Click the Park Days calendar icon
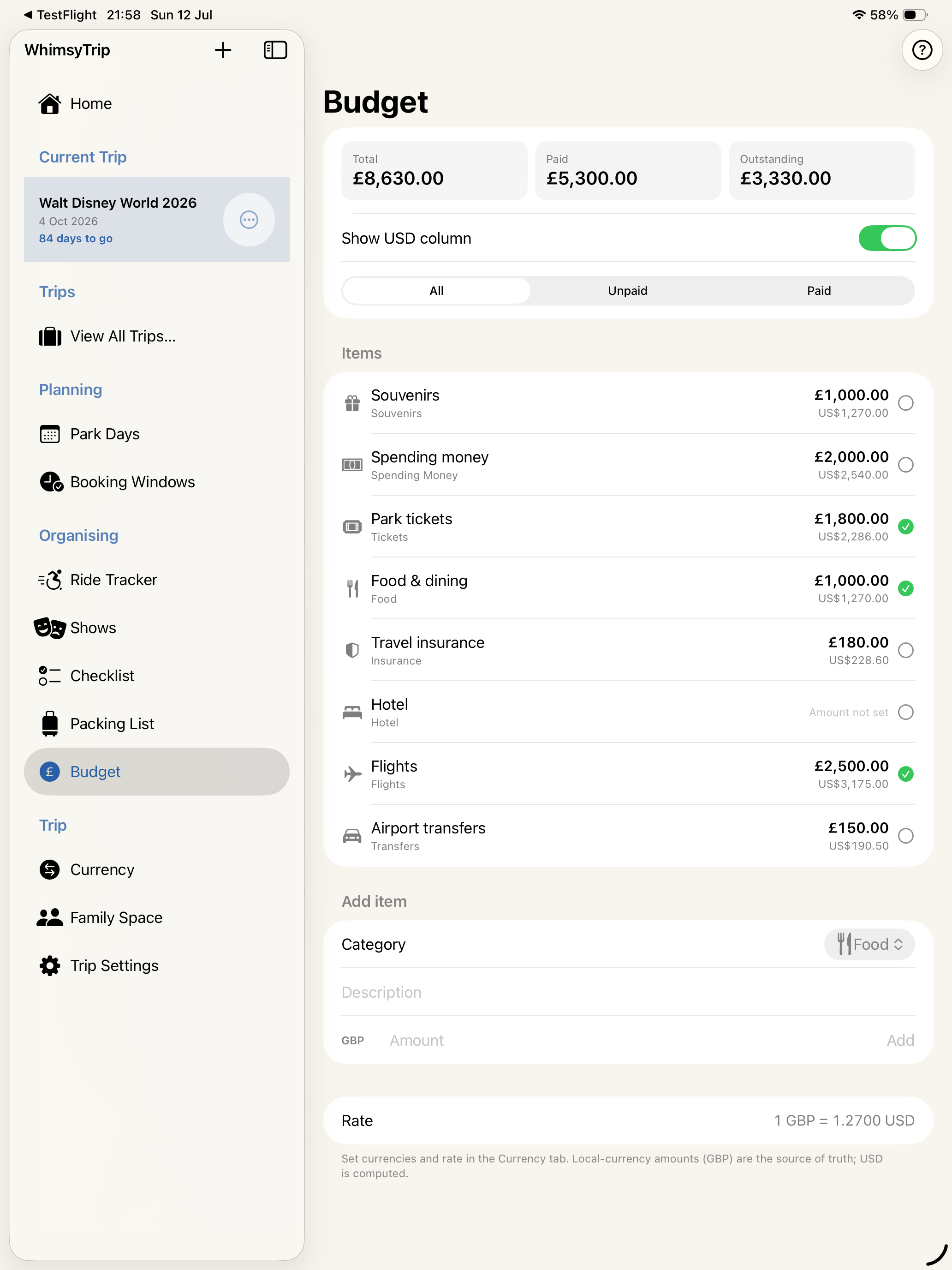The height and width of the screenshot is (1270, 952). pyautogui.click(x=50, y=434)
